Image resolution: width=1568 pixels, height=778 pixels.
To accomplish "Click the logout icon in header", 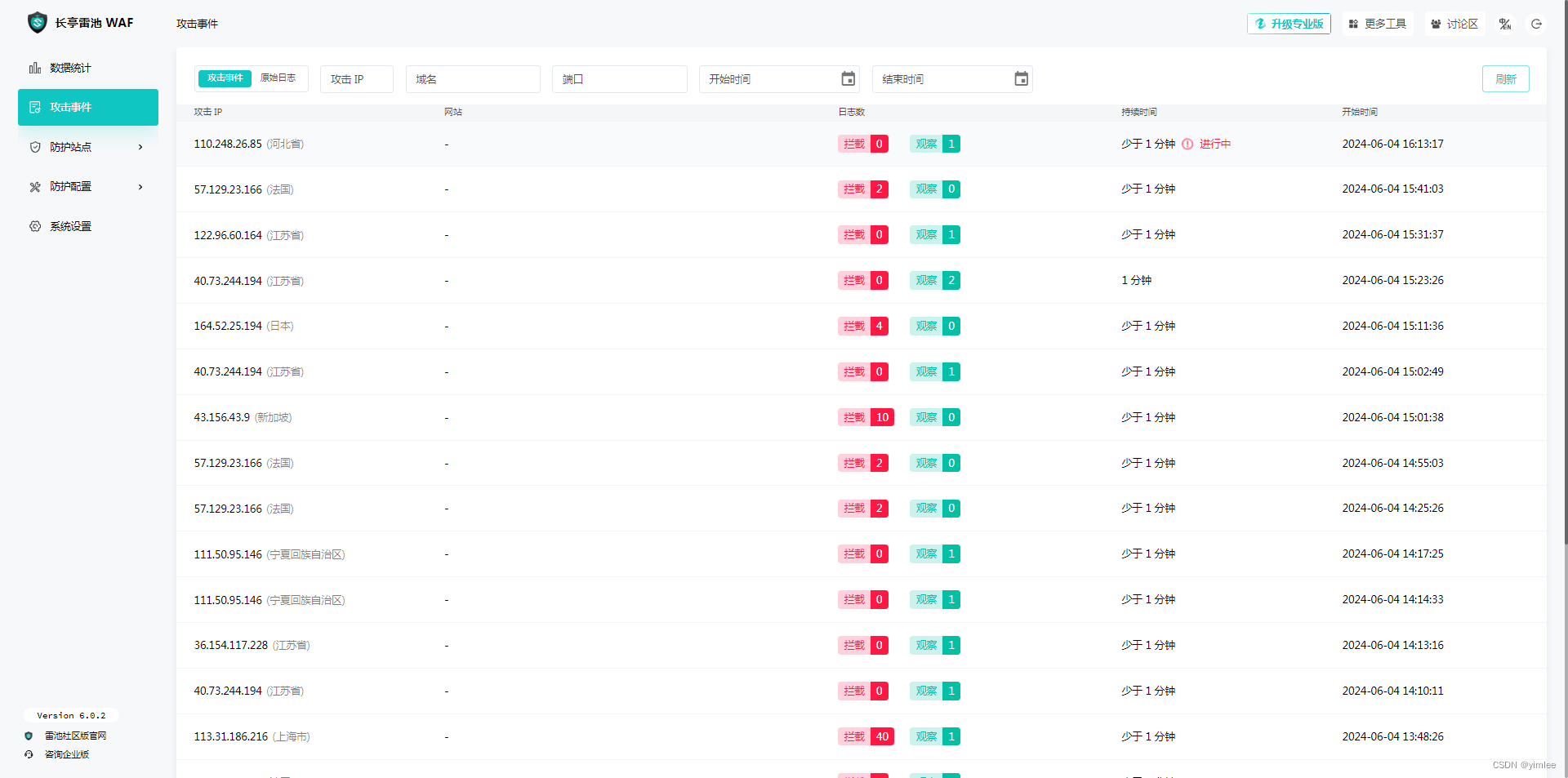I will tap(1536, 24).
